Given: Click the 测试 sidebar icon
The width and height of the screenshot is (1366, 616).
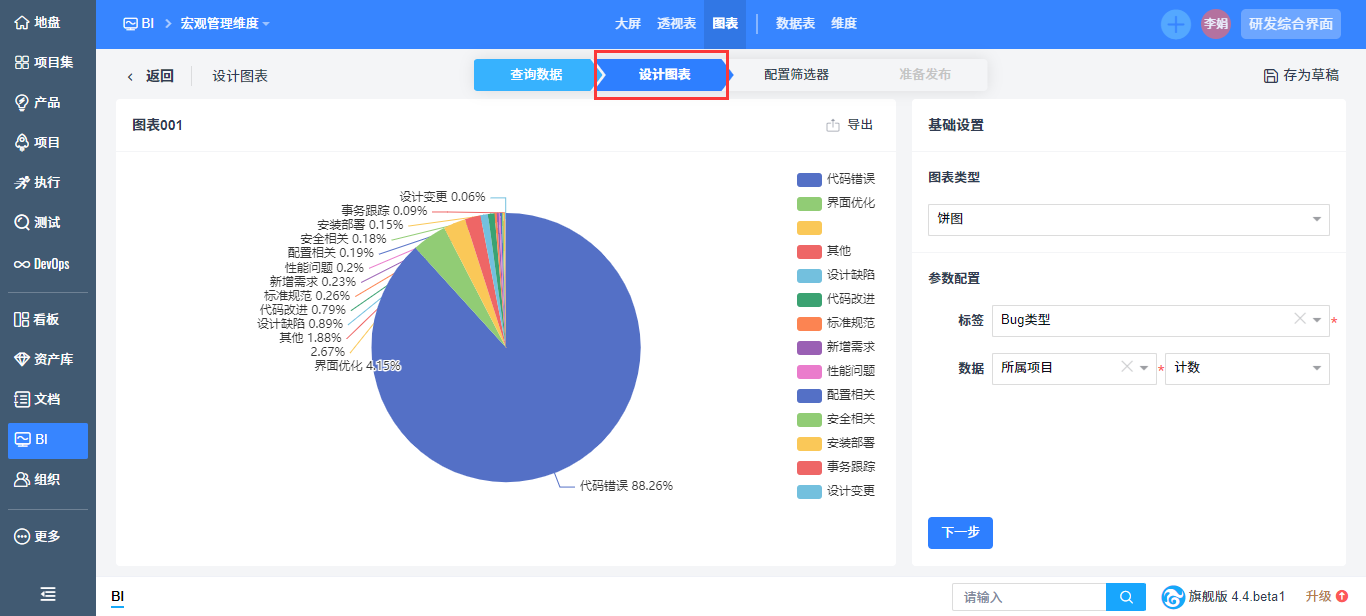Looking at the screenshot, I should (22, 222).
